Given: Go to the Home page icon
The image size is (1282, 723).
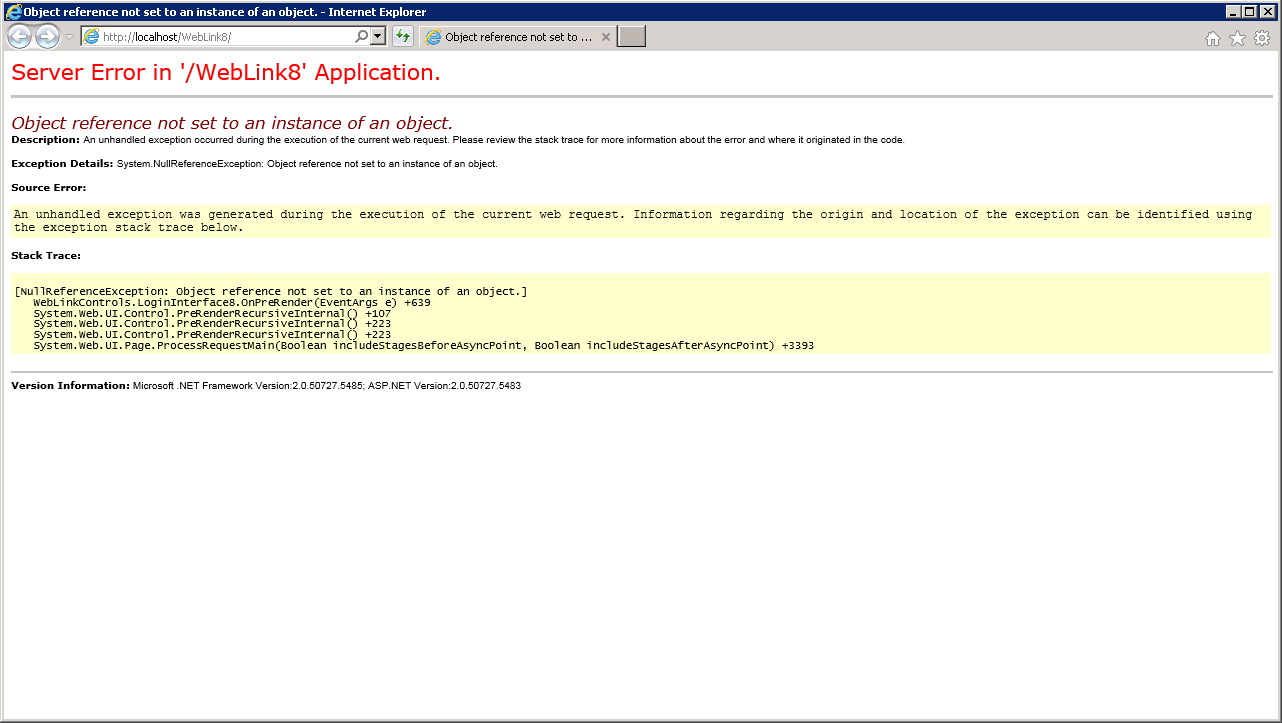Looking at the screenshot, I should [x=1212, y=38].
